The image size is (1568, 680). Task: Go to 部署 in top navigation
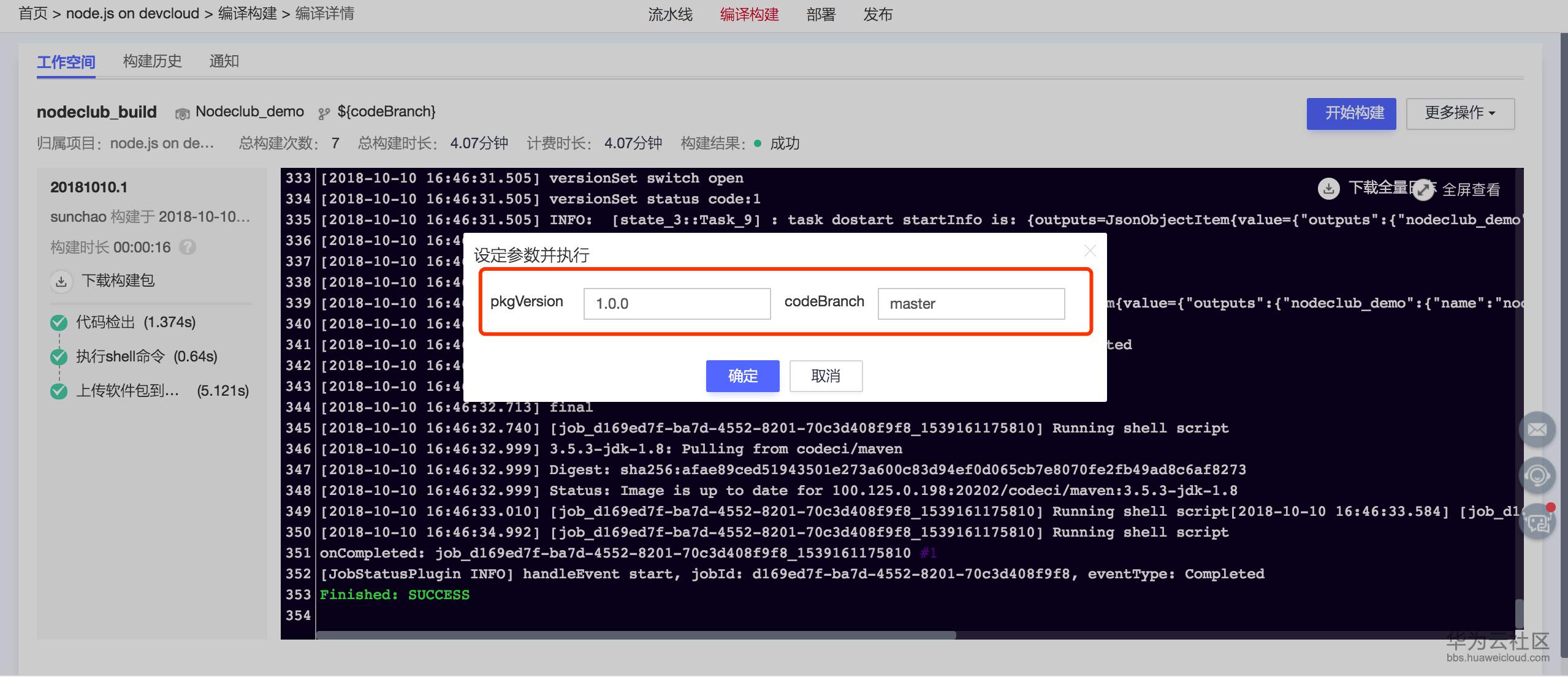(821, 14)
